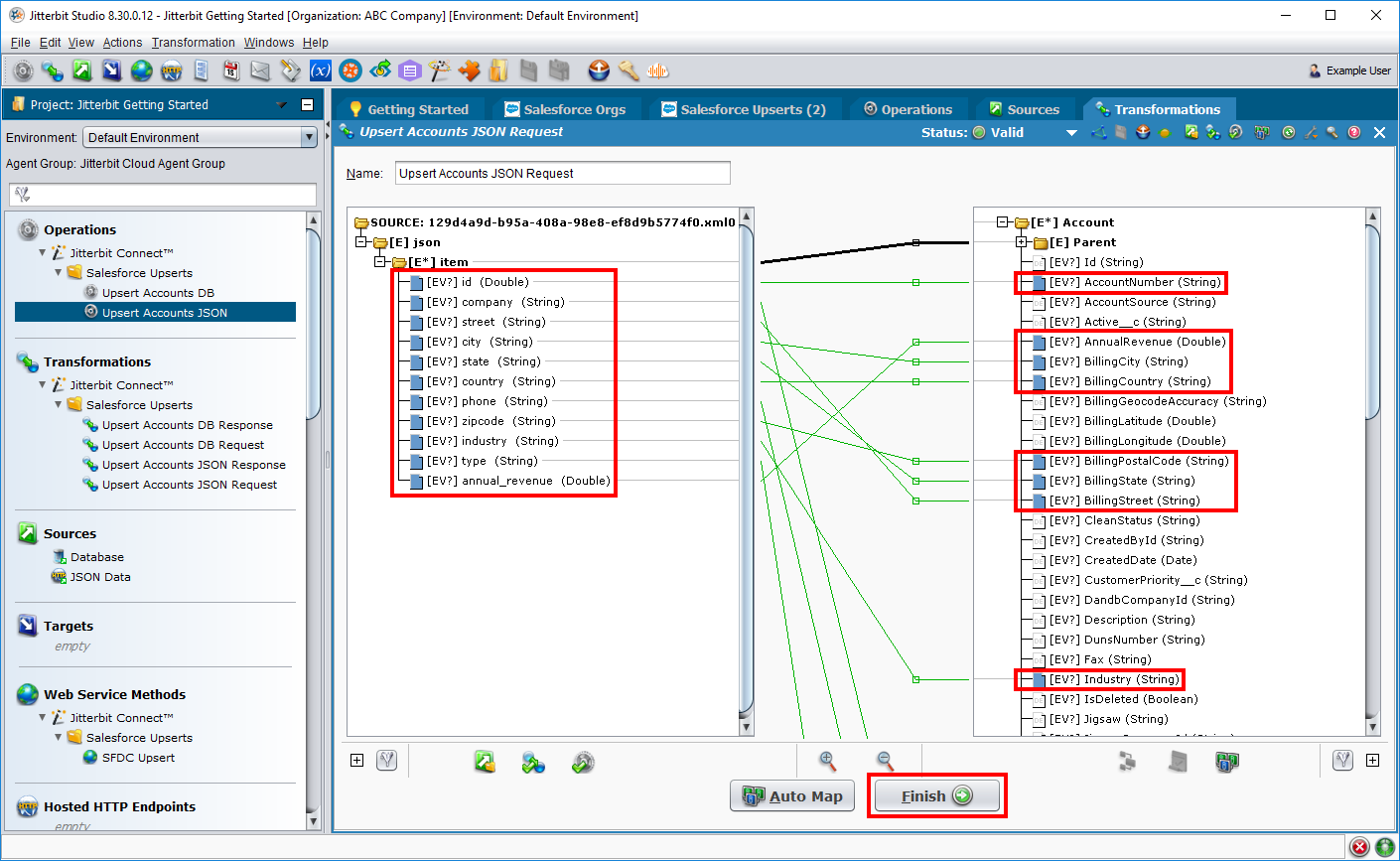Screen dimensions: 1400x861
Task: Click the transformation Name input field
Action: [x=562, y=173]
